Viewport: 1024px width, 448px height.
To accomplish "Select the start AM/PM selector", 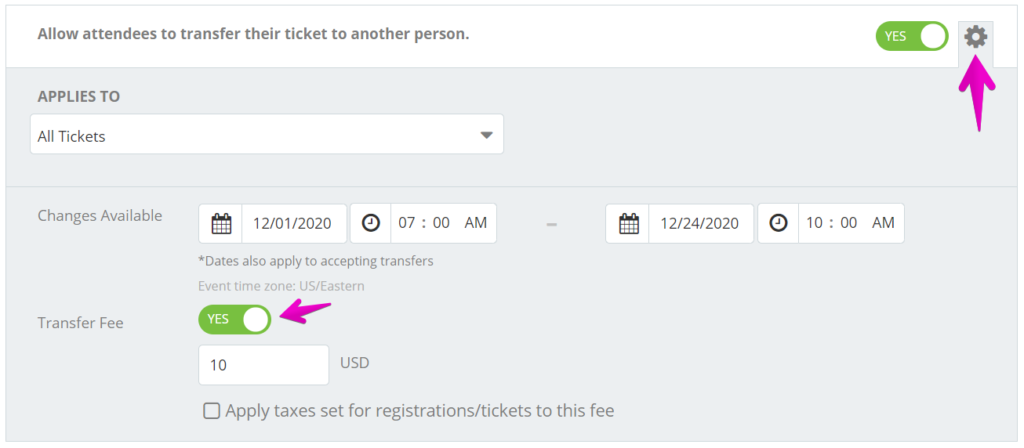I will click(475, 223).
